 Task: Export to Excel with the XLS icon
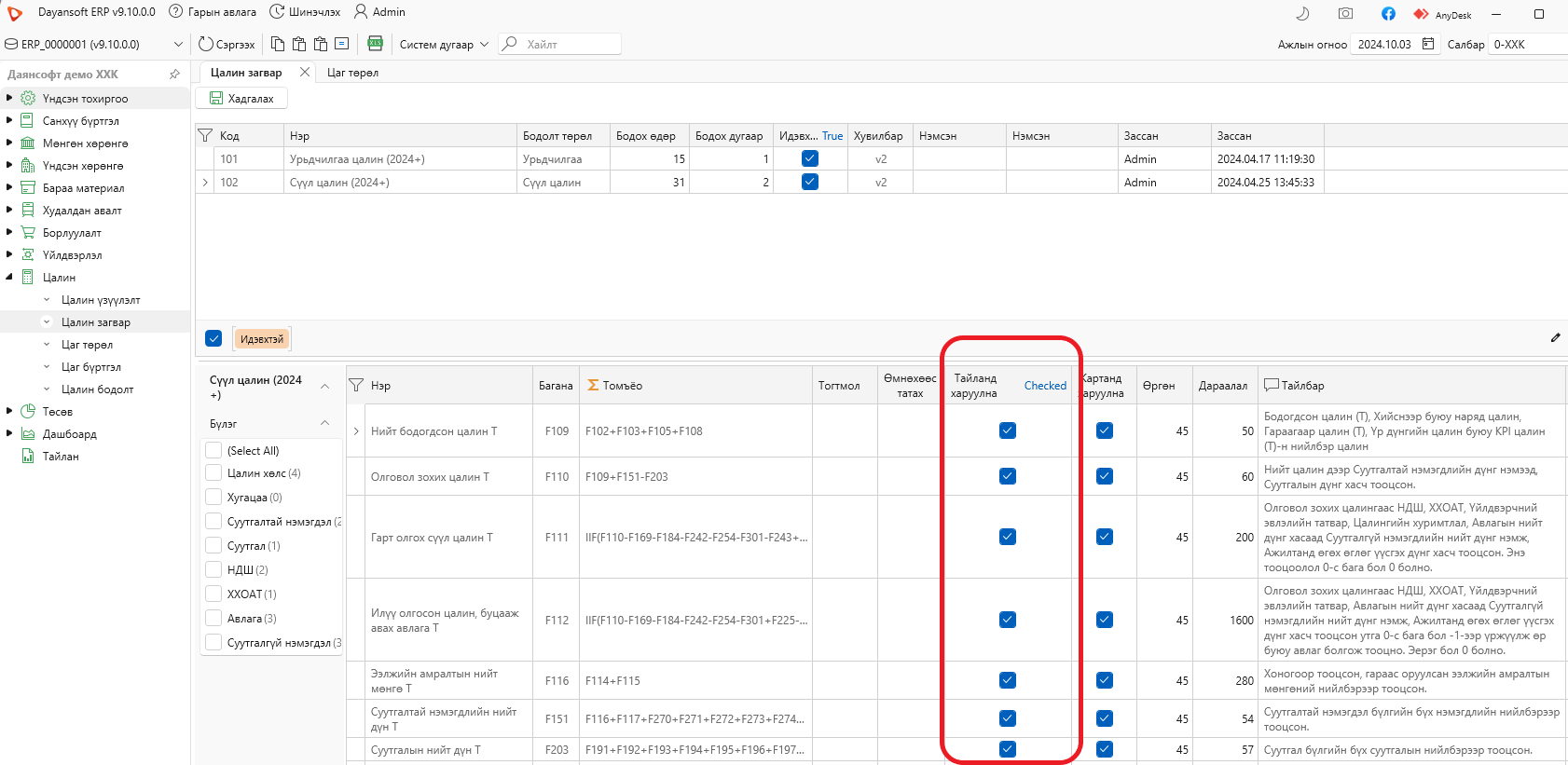click(376, 44)
